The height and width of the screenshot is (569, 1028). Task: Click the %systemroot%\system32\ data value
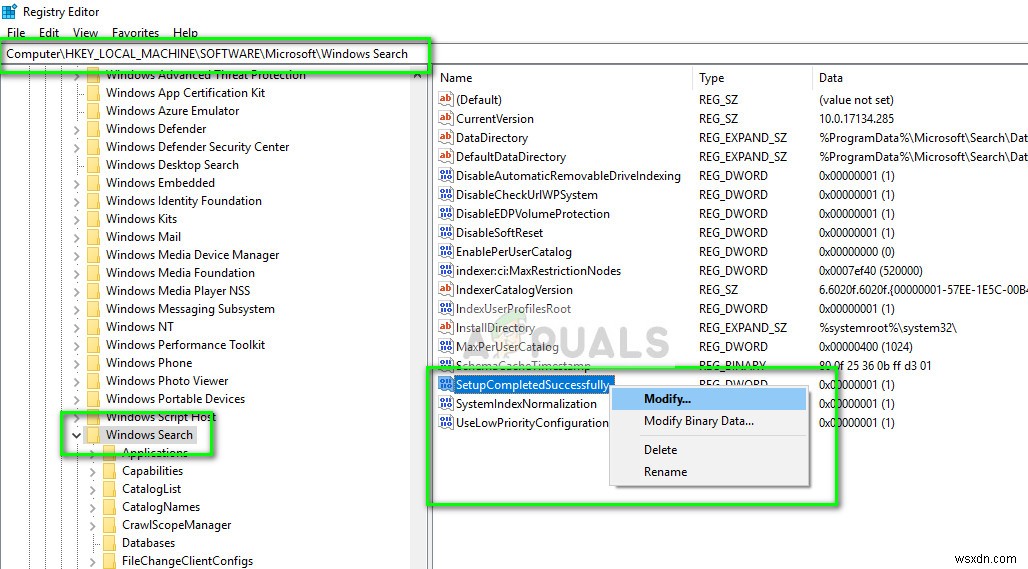coord(888,328)
